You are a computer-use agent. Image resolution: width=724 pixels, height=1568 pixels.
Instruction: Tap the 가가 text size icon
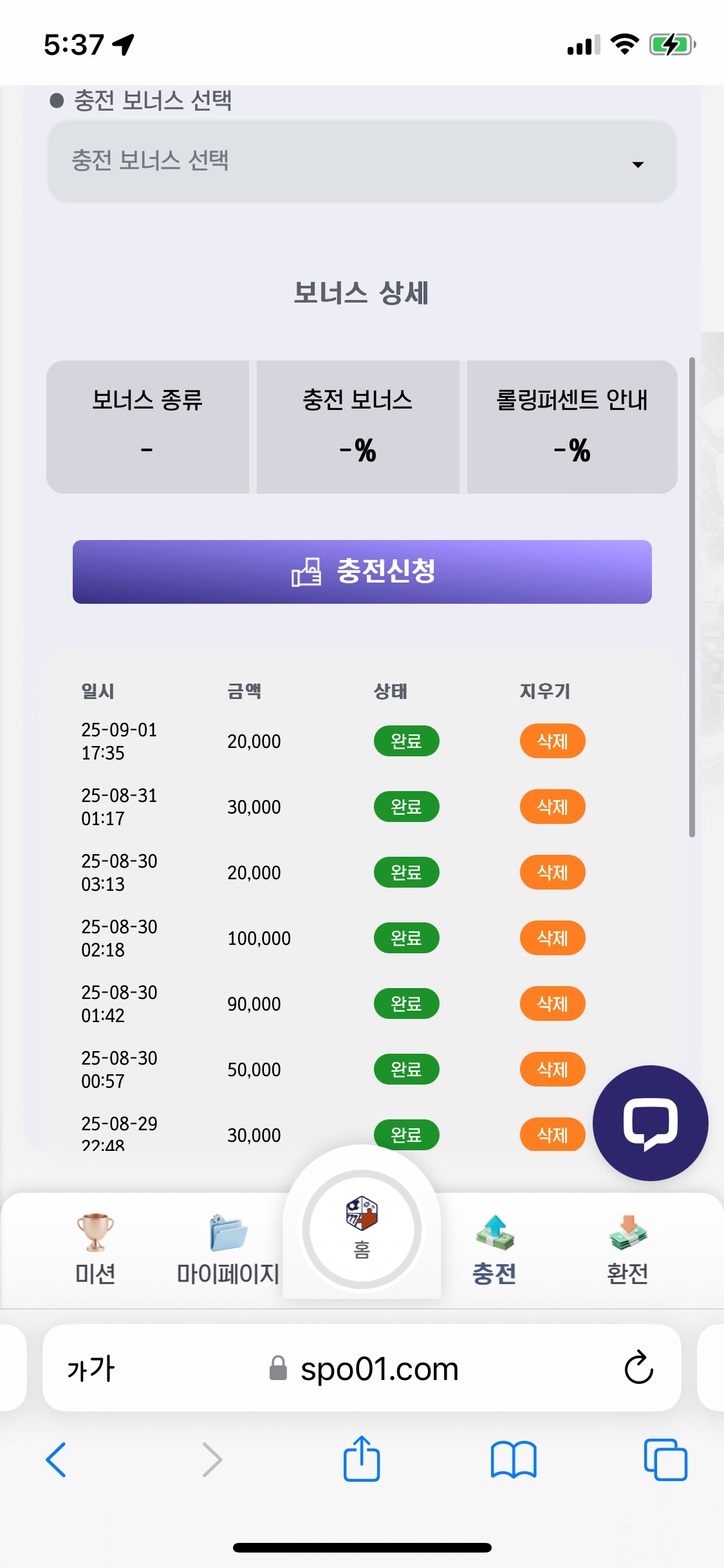[91, 1368]
